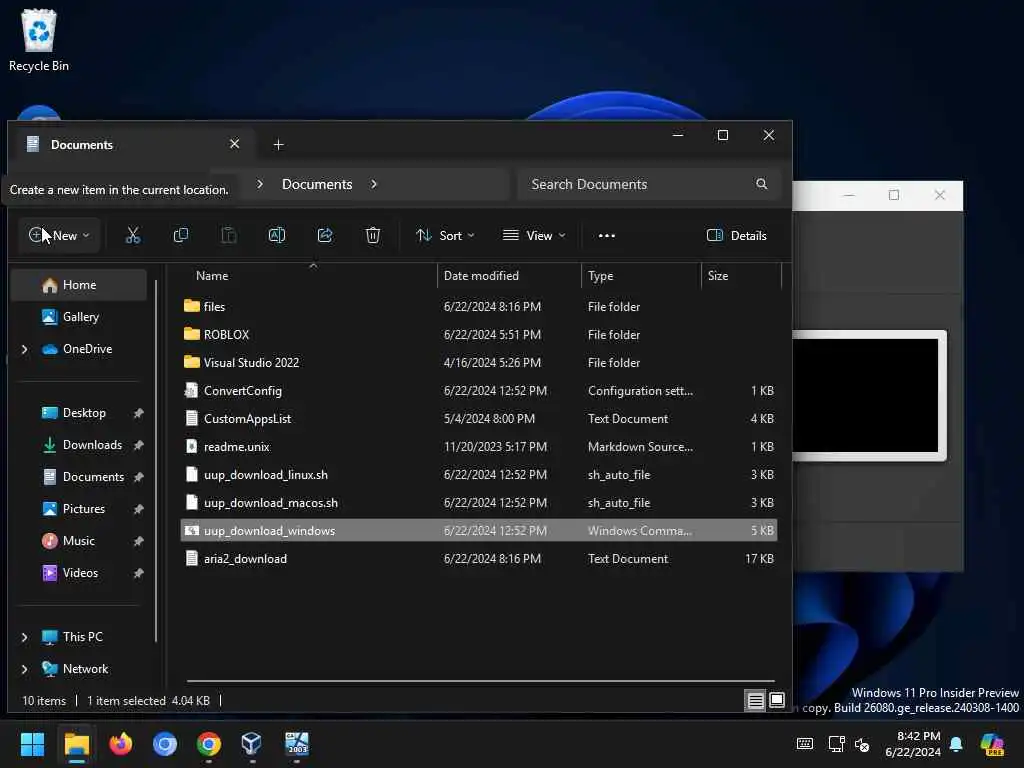Open the See more three-dots menu
The width and height of the screenshot is (1024, 768).
[607, 236]
